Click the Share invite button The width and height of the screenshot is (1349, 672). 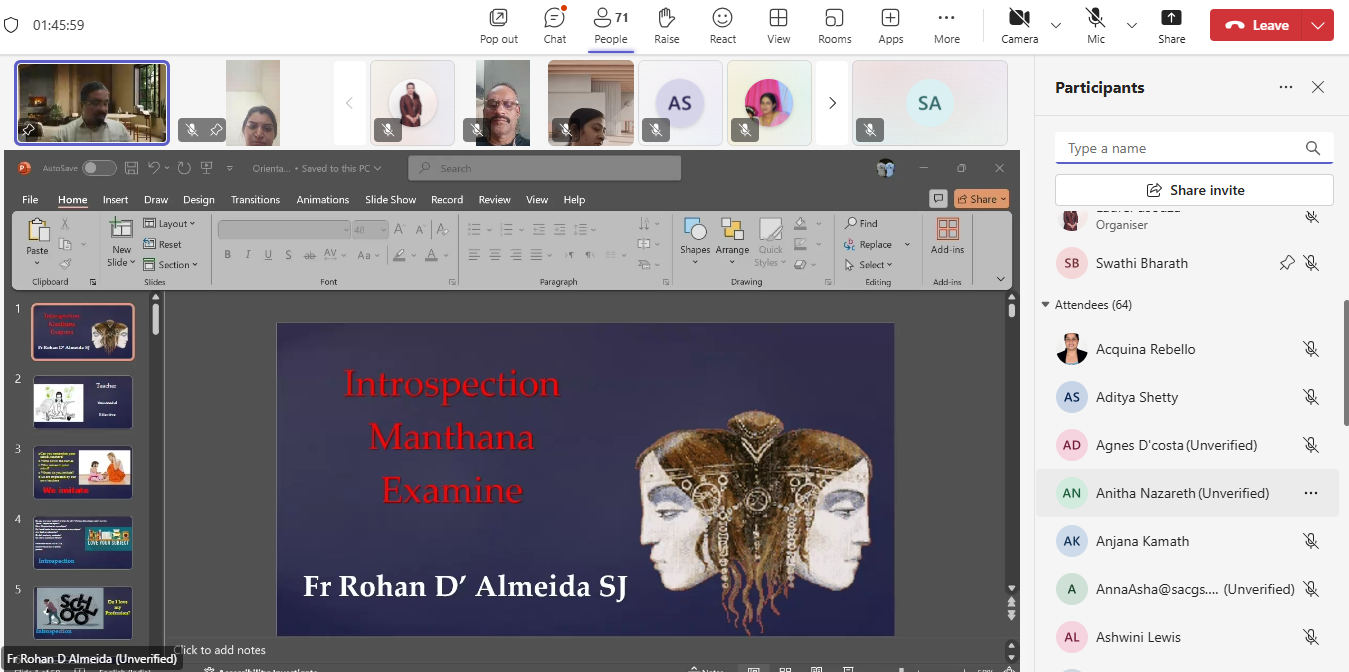coord(1194,190)
